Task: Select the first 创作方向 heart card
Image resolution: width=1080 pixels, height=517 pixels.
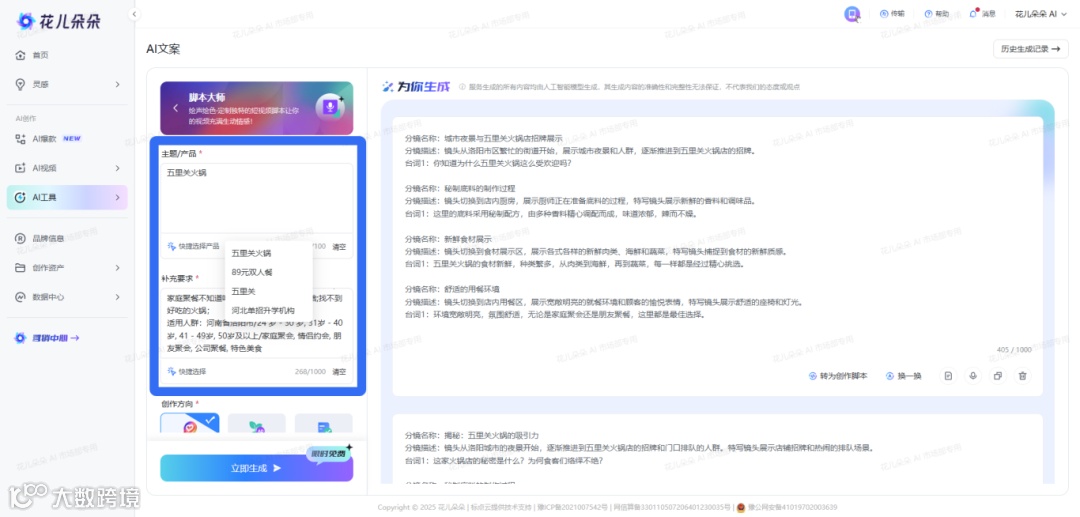Action: point(189,423)
